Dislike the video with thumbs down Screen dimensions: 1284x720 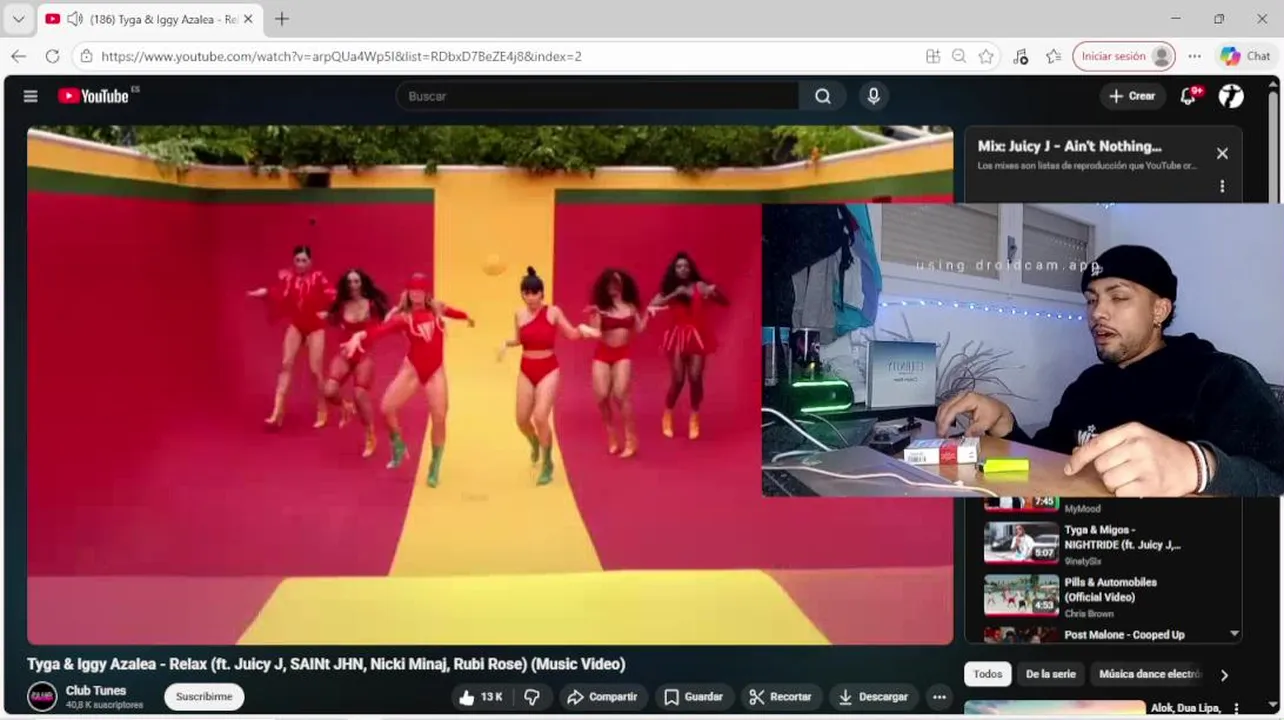pyautogui.click(x=532, y=697)
